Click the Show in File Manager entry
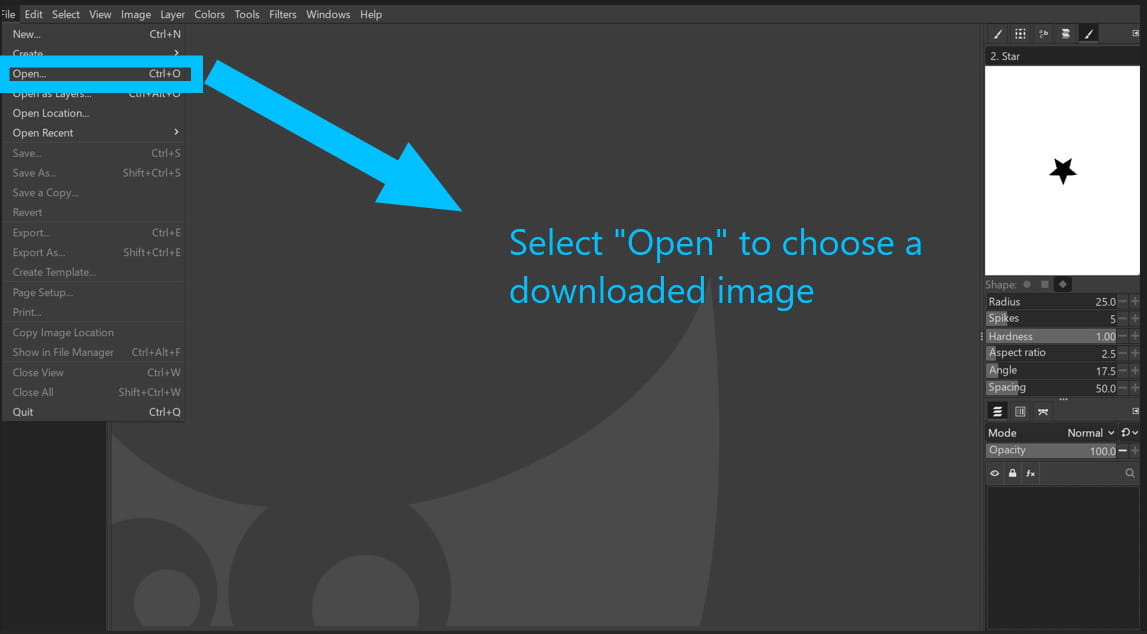 pyautogui.click(x=95, y=352)
